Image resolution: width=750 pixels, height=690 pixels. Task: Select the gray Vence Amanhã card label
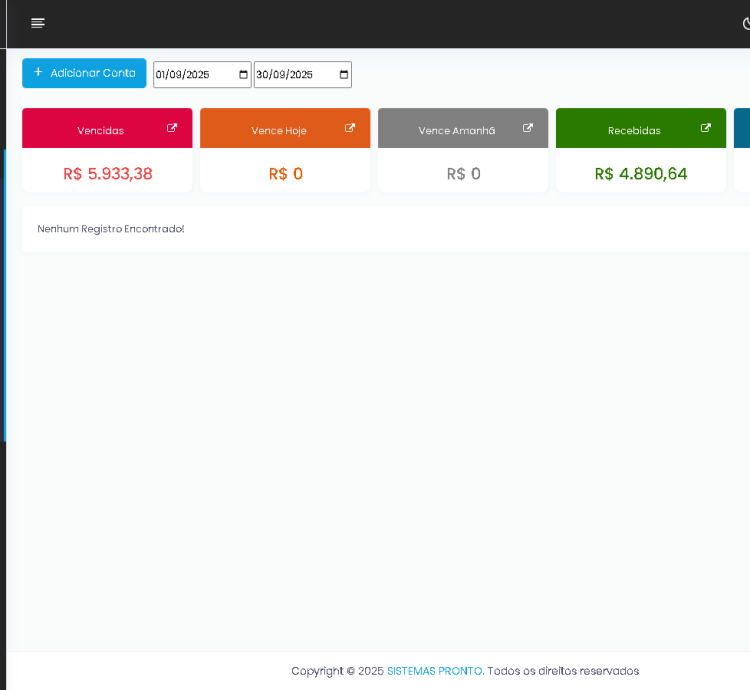(x=456, y=131)
